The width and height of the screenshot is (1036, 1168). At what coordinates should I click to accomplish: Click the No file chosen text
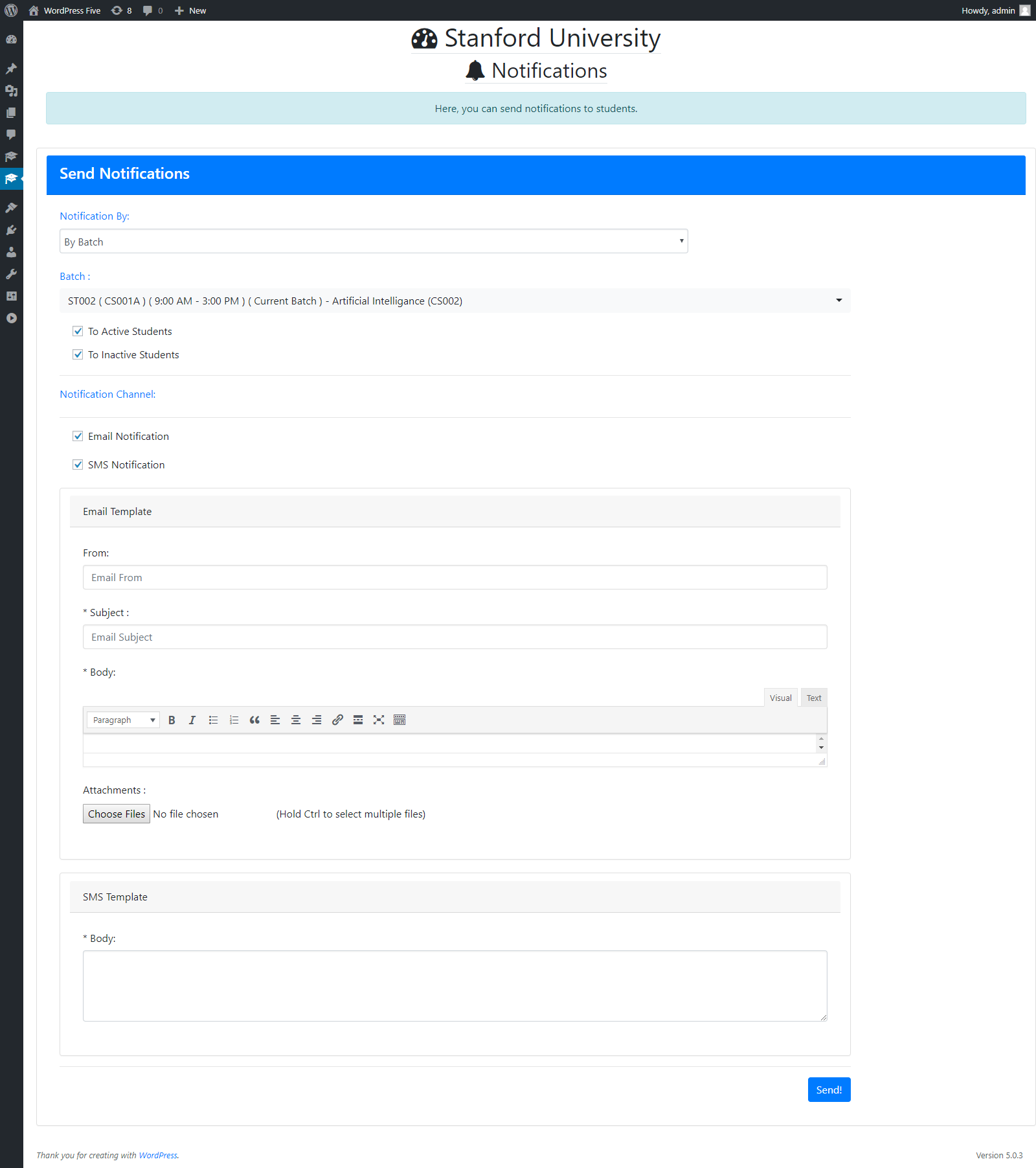pyautogui.click(x=186, y=814)
